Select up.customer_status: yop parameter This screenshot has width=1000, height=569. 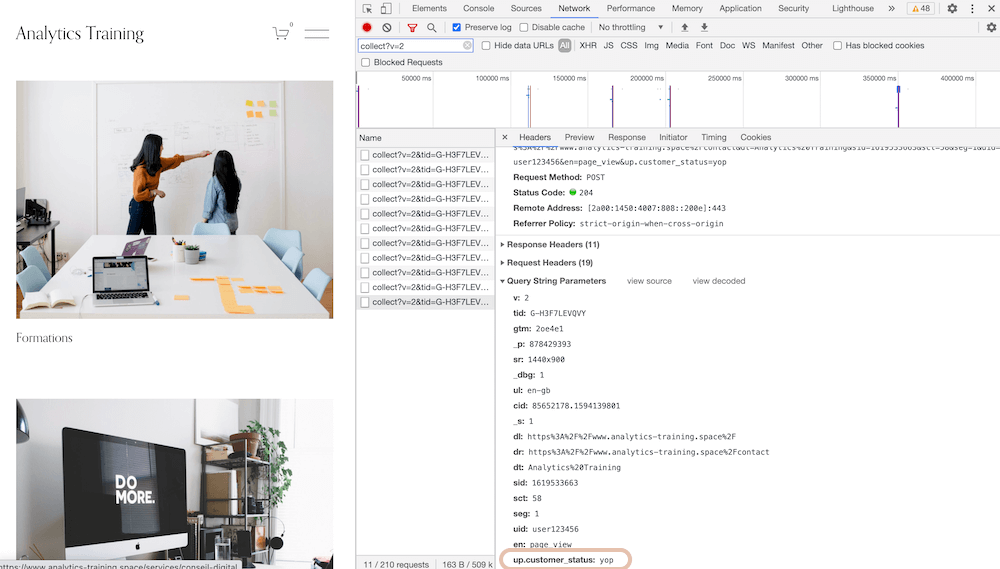564,559
